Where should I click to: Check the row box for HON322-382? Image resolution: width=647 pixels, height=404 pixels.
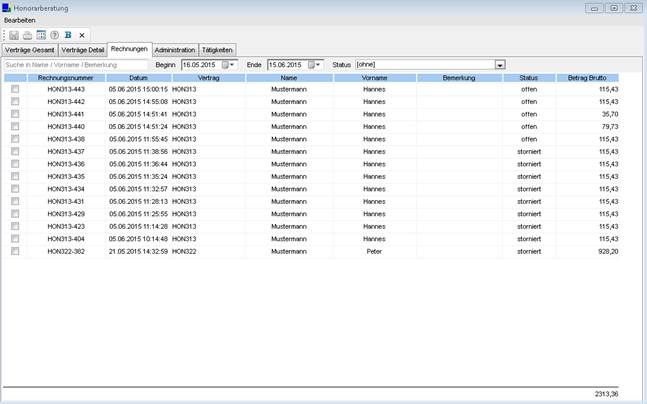tap(15, 252)
